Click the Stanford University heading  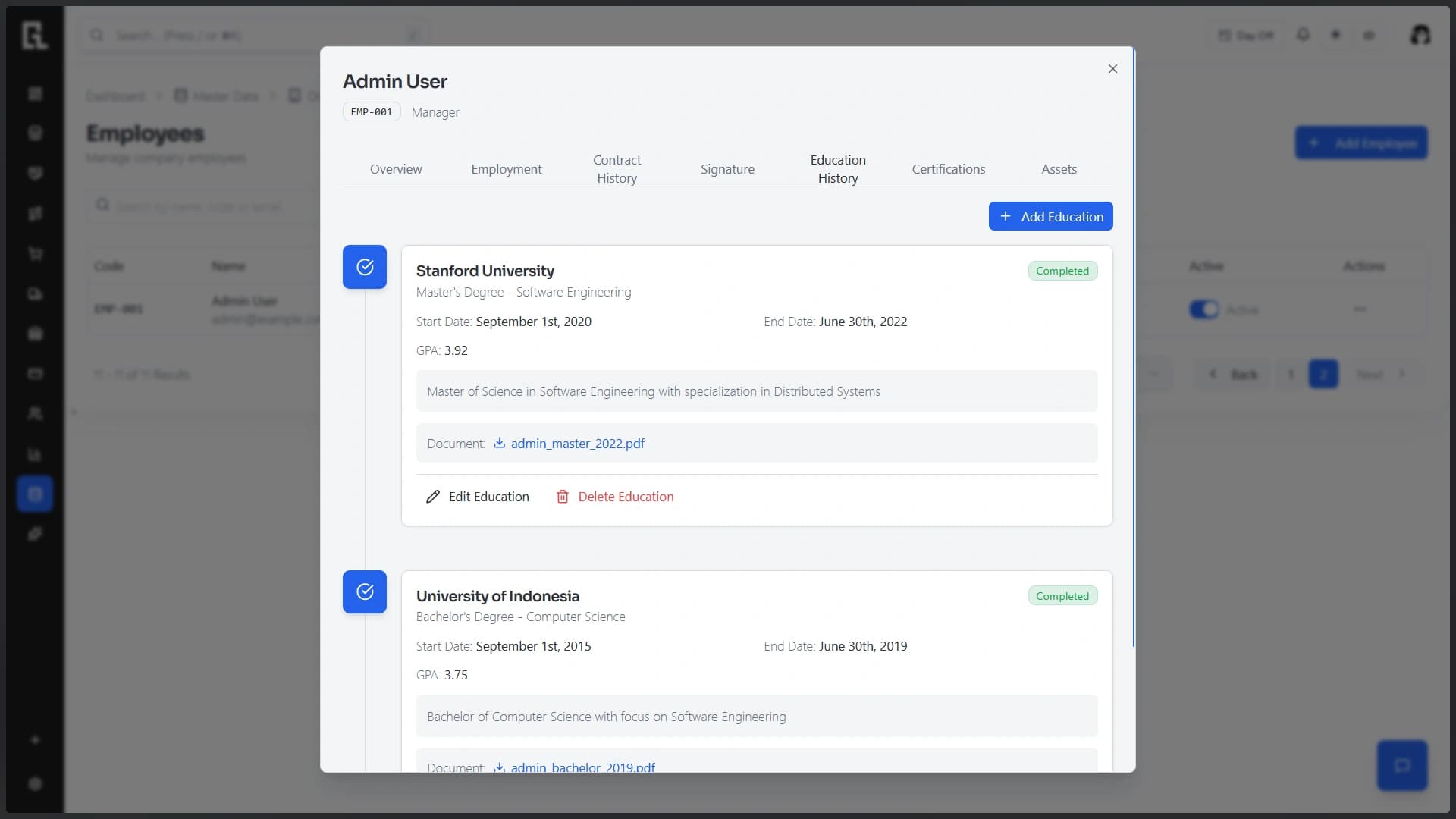coord(485,271)
